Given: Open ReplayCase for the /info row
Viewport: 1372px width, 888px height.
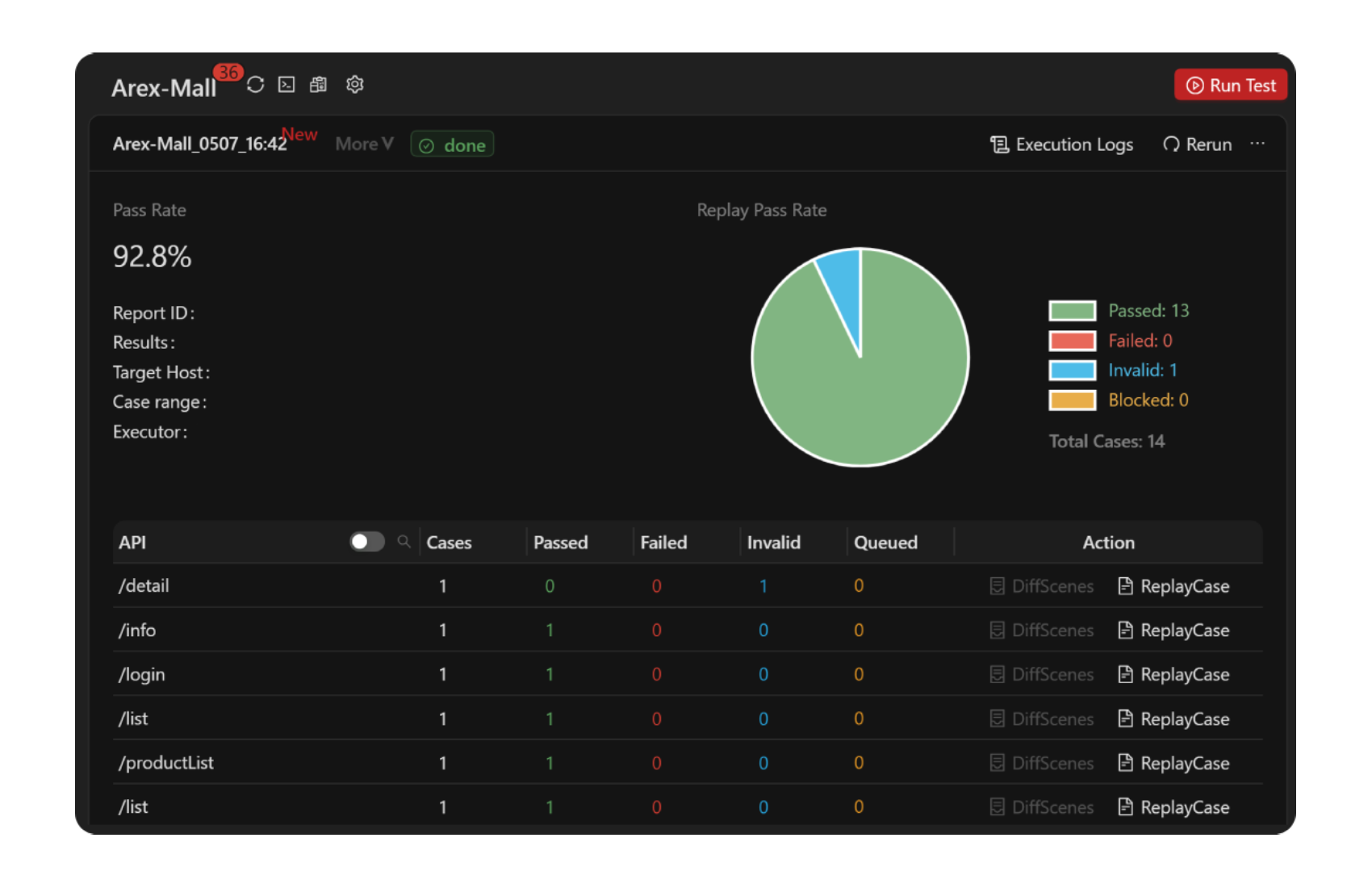Looking at the screenshot, I should pyautogui.click(x=1173, y=630).
